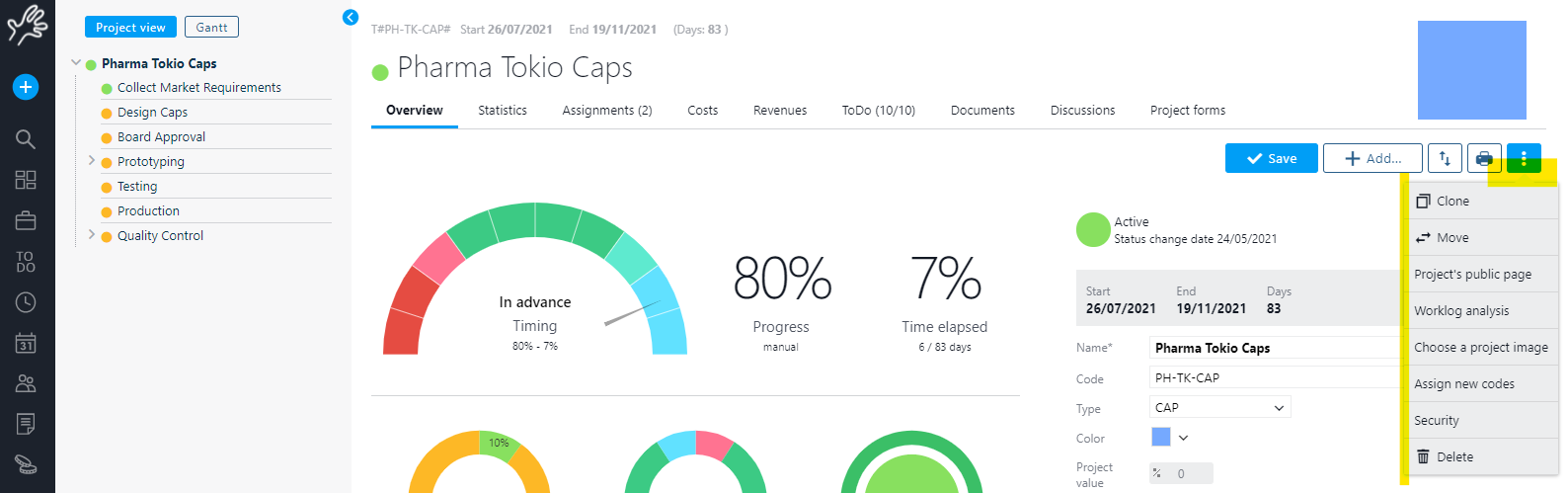Switch to Project view
This screenshot has height=493, width=1568.
point(130,28)
